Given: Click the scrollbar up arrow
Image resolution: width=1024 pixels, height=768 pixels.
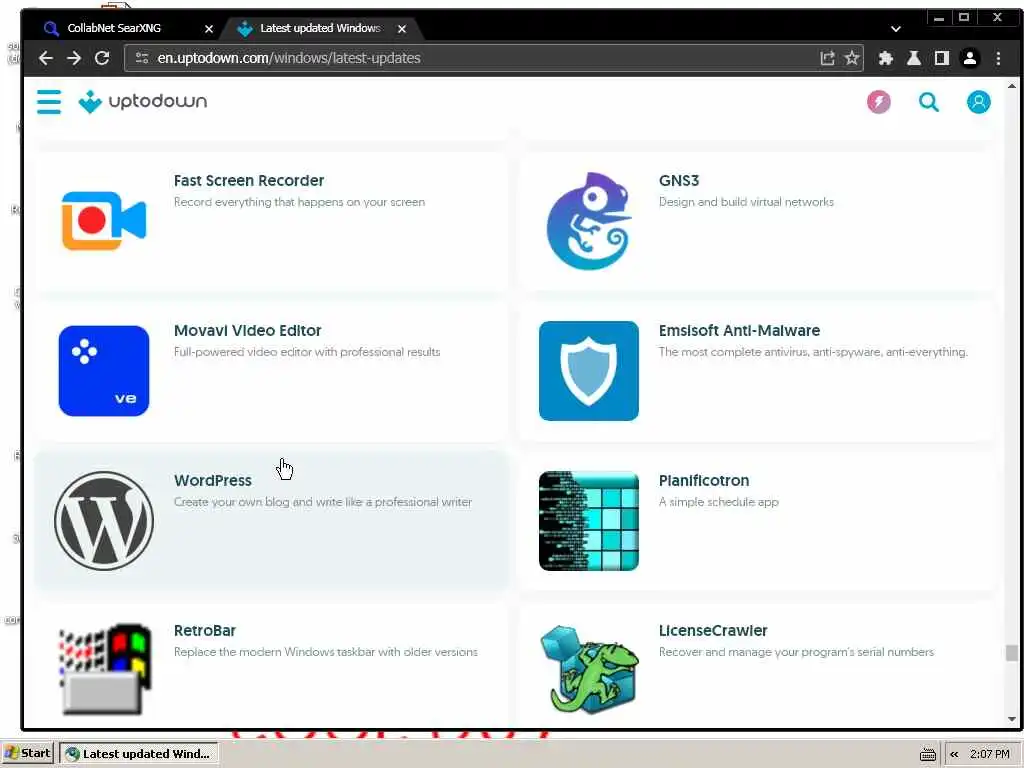Looking at the screenshot, I should click(1012, 86).
